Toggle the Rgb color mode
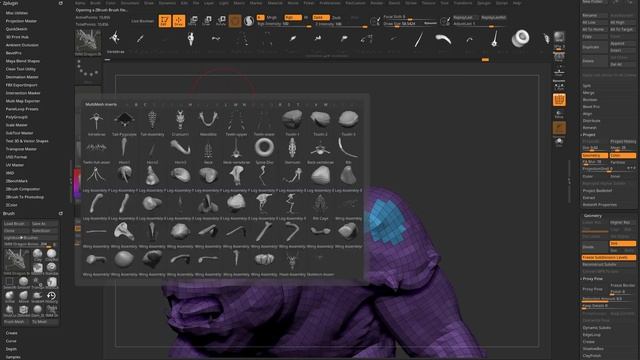The height and width of the screenshot is (360, 640). 292,18
